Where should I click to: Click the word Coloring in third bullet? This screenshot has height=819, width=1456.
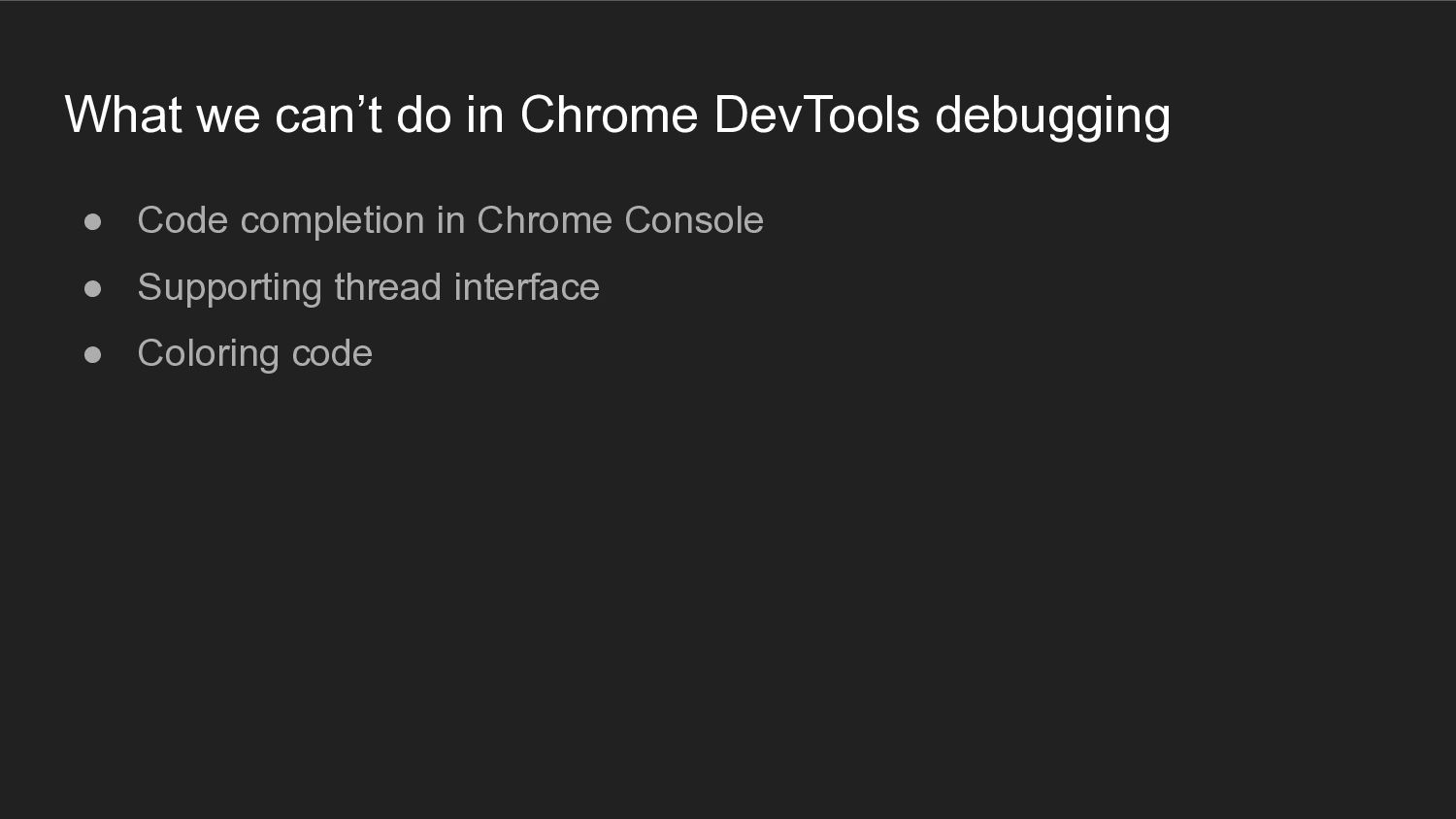[x=208, y=356]
